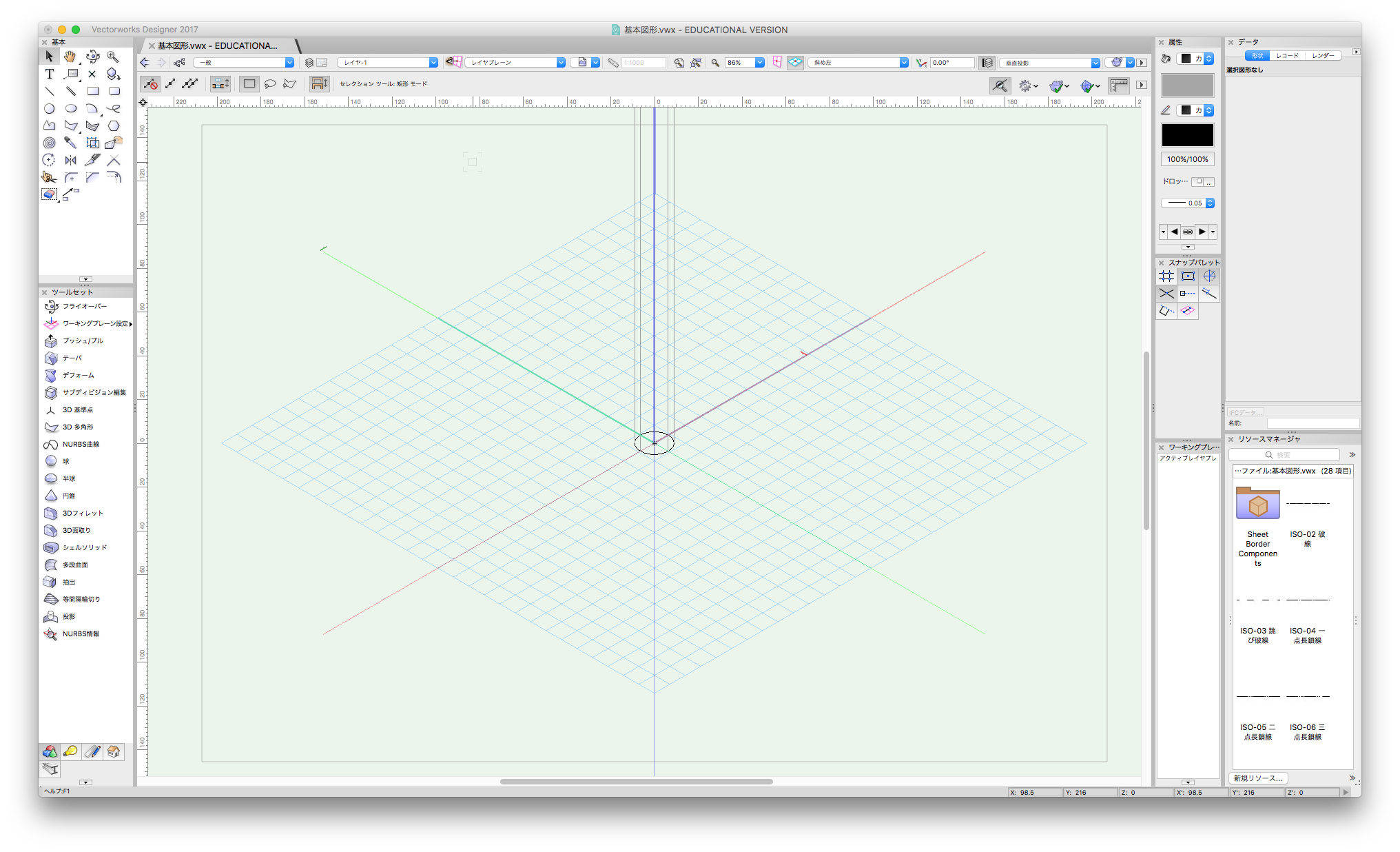Toggle Snap to Intersection in snap palette

click(x=1166, y=294)
